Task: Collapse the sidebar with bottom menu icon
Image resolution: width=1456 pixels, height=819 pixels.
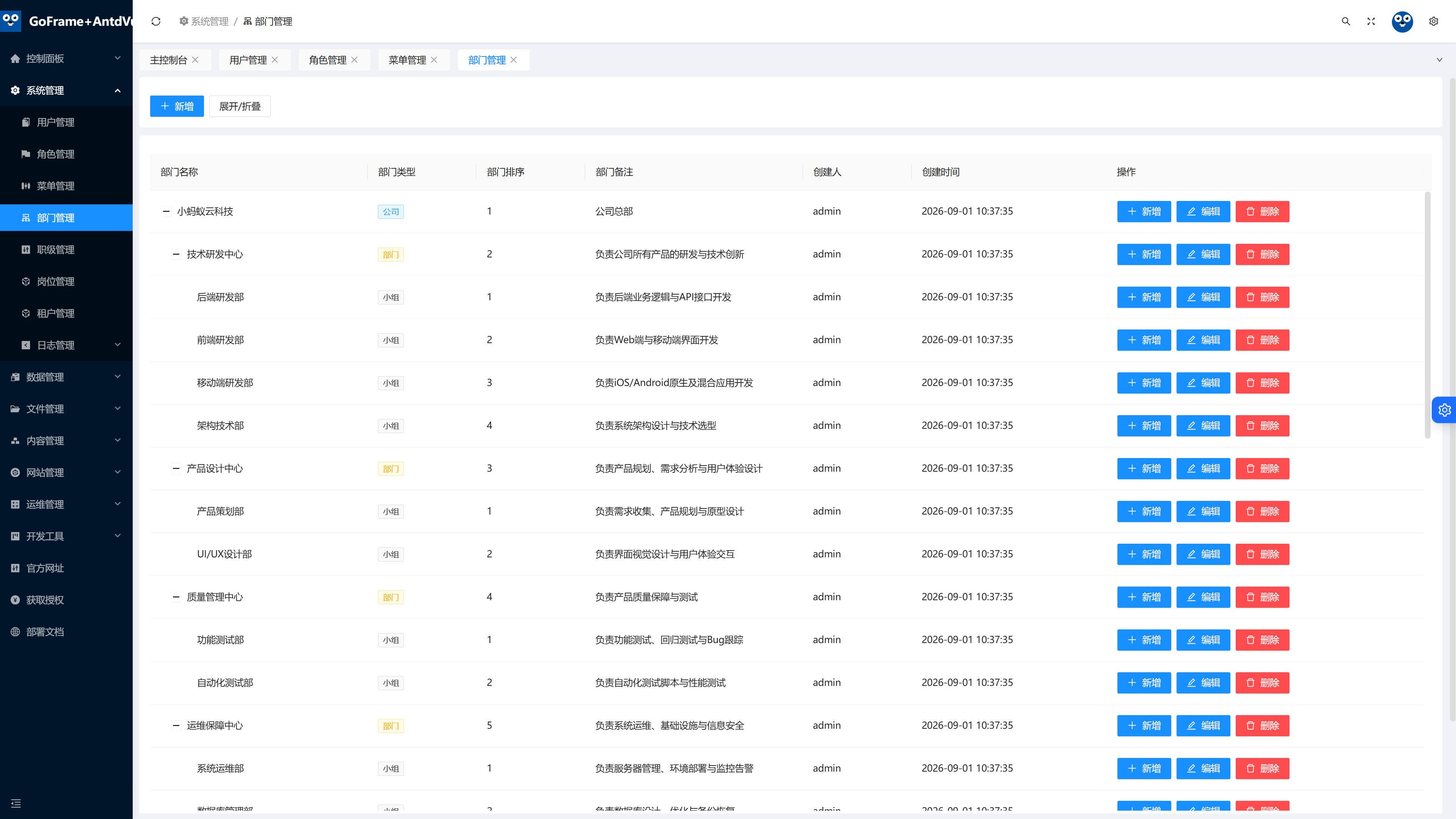Action: click(16, 803)
